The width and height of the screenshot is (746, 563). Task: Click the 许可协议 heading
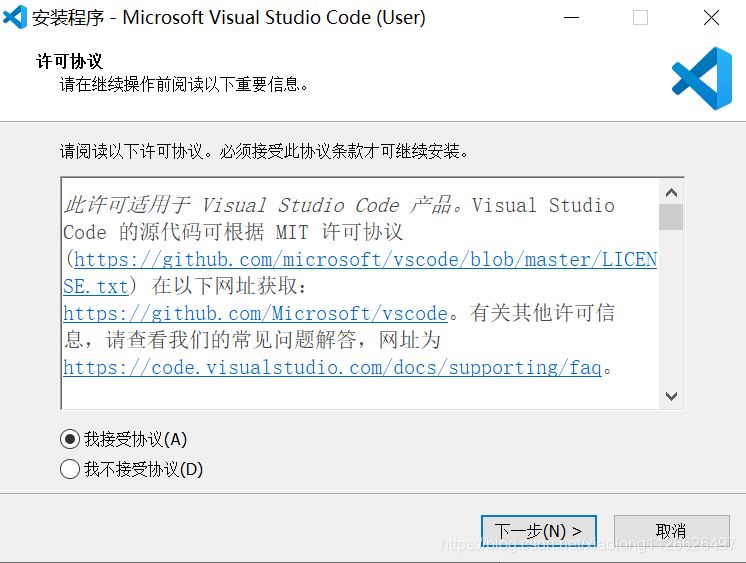[x=69, y=62]
